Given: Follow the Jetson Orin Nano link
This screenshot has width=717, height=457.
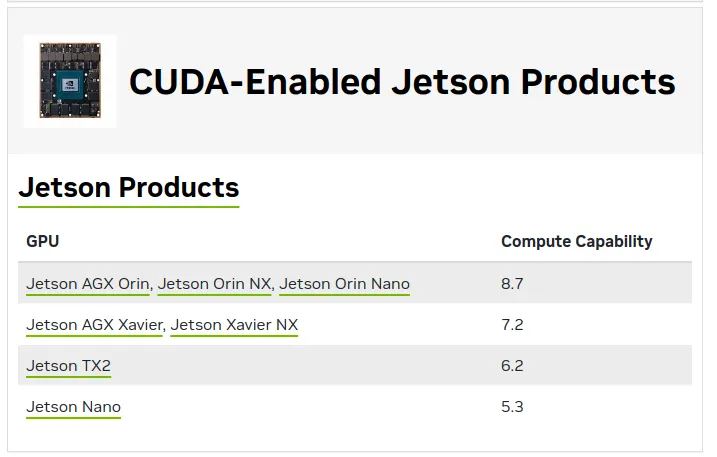Looking at the screenshot, I should pos(344,284).
